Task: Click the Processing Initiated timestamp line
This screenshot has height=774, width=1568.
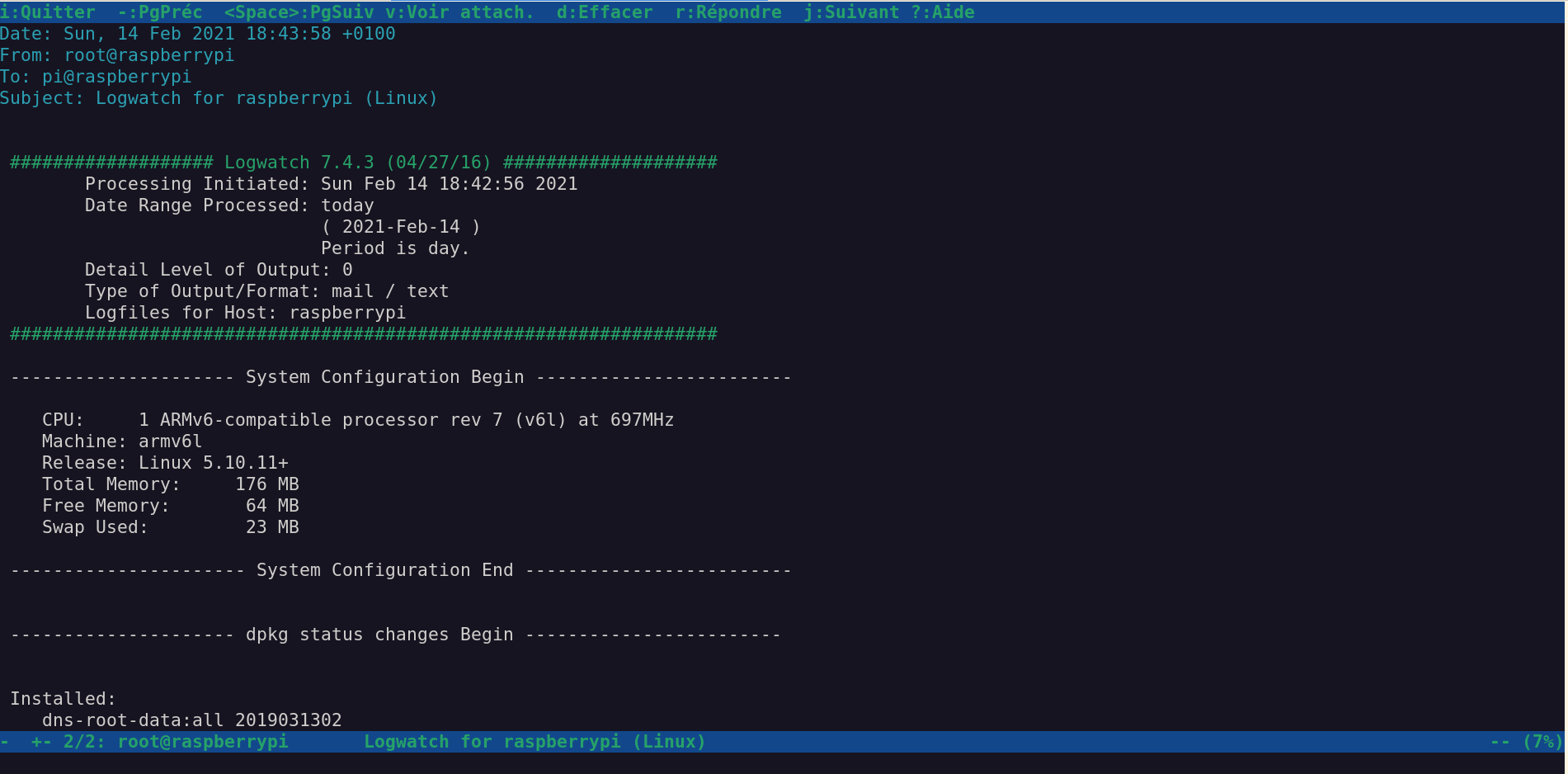Action: pos(331,184)
